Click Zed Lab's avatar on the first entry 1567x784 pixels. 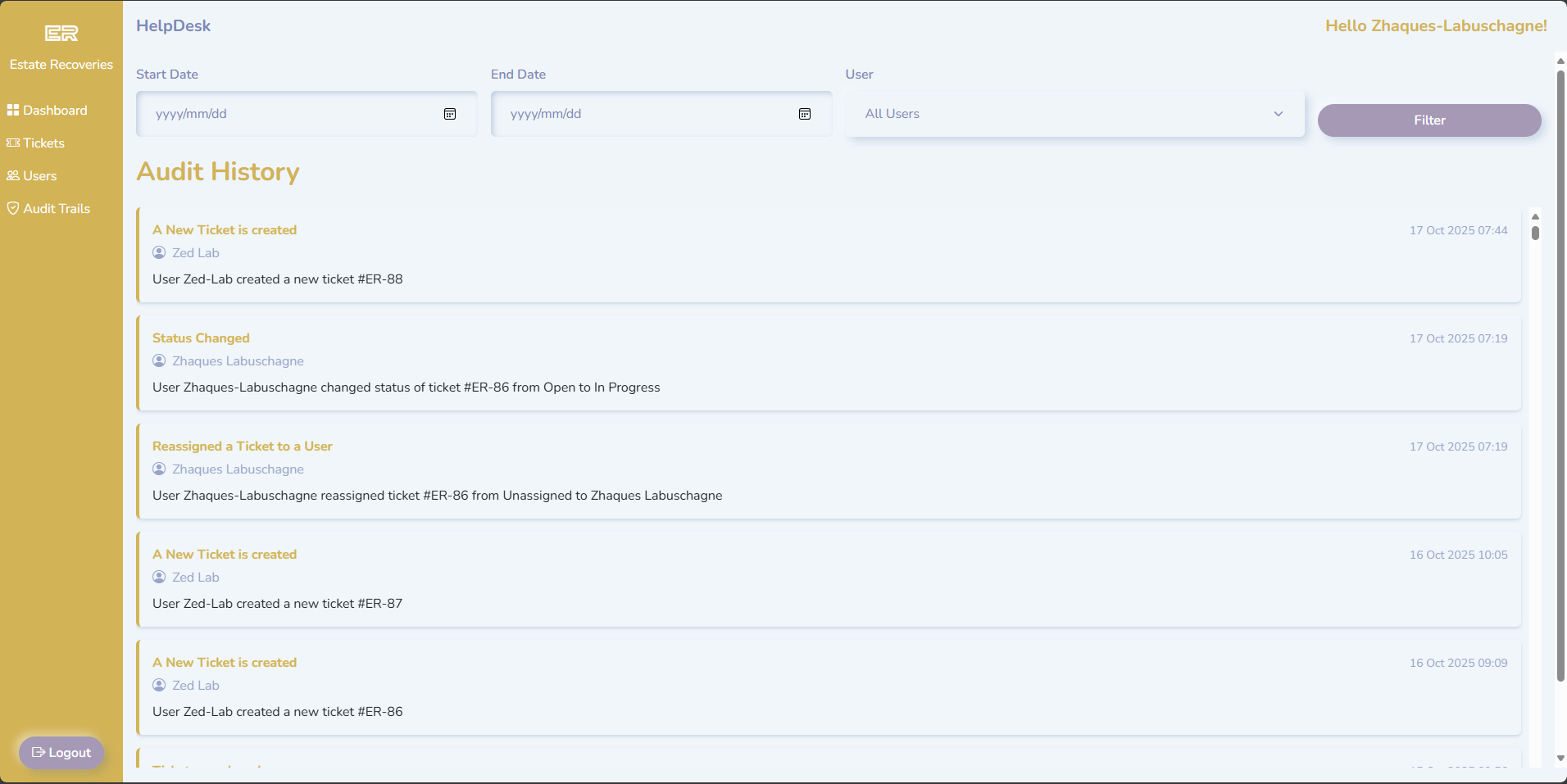tap(159, 252)
